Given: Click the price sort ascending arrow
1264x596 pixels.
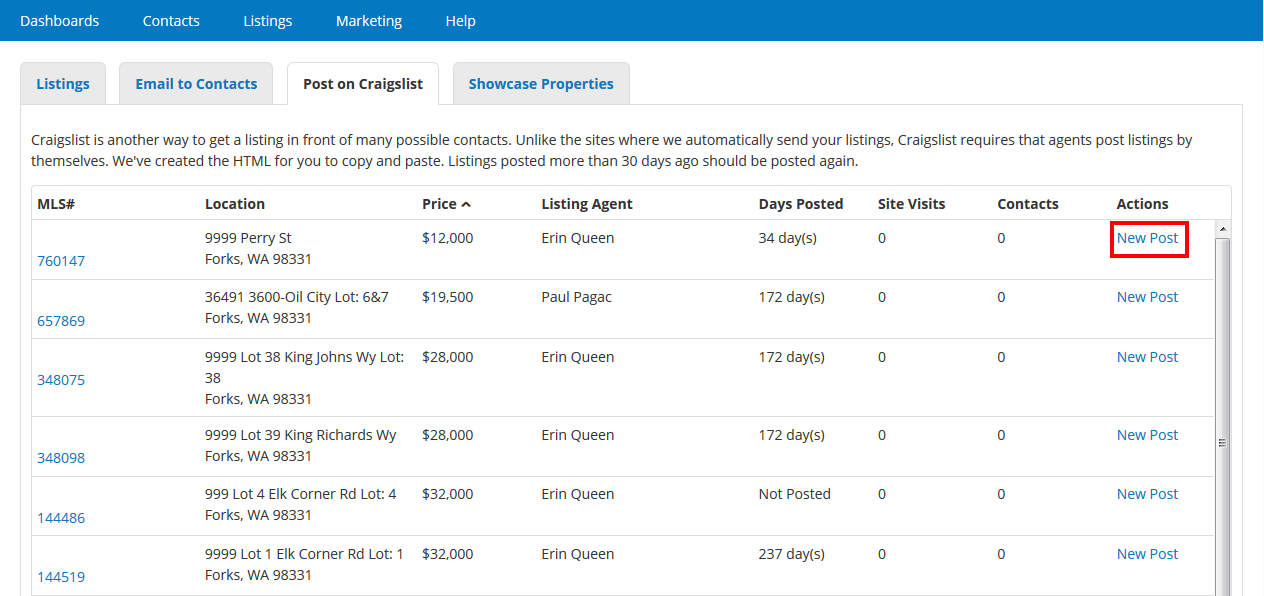Looking at the screenshot, I should 466,204.
